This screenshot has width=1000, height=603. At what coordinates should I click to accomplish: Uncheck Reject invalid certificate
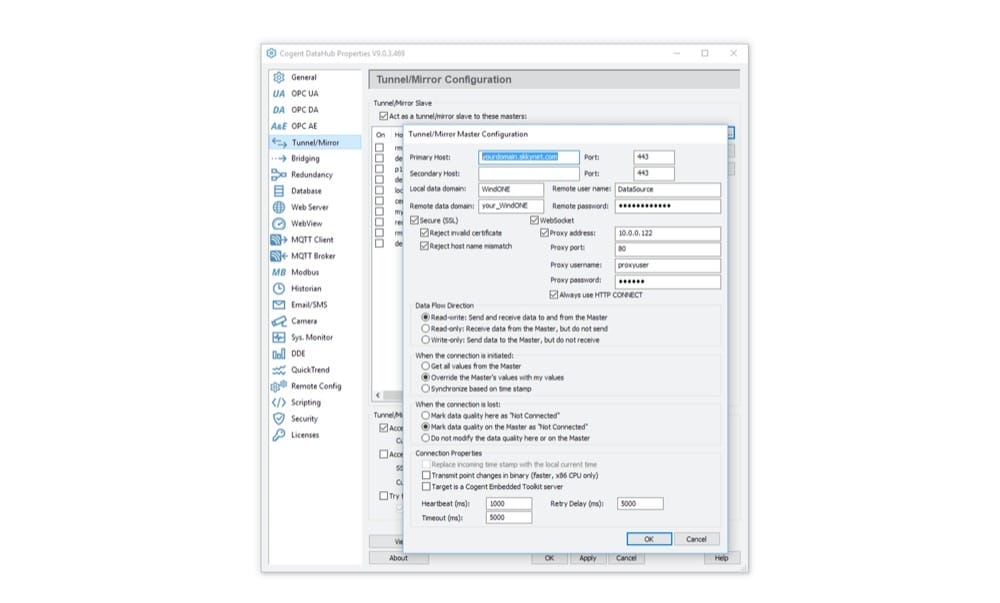[x=424, y=233]
